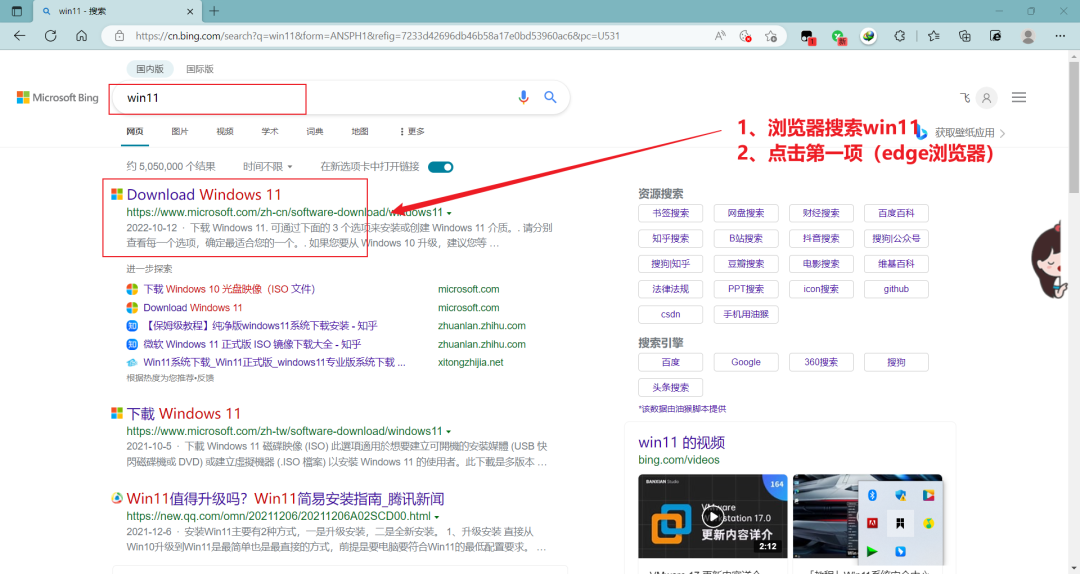Viewport: 1080px width, 574px height.
Task: Refresh the page with reload icon
Action: [50, 36]
